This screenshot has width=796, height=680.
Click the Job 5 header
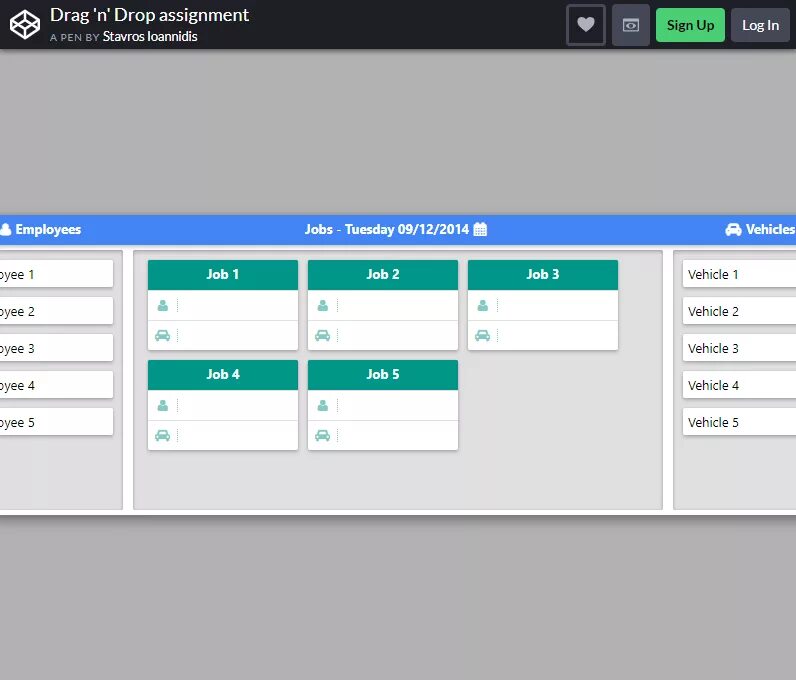pos(383,375)
